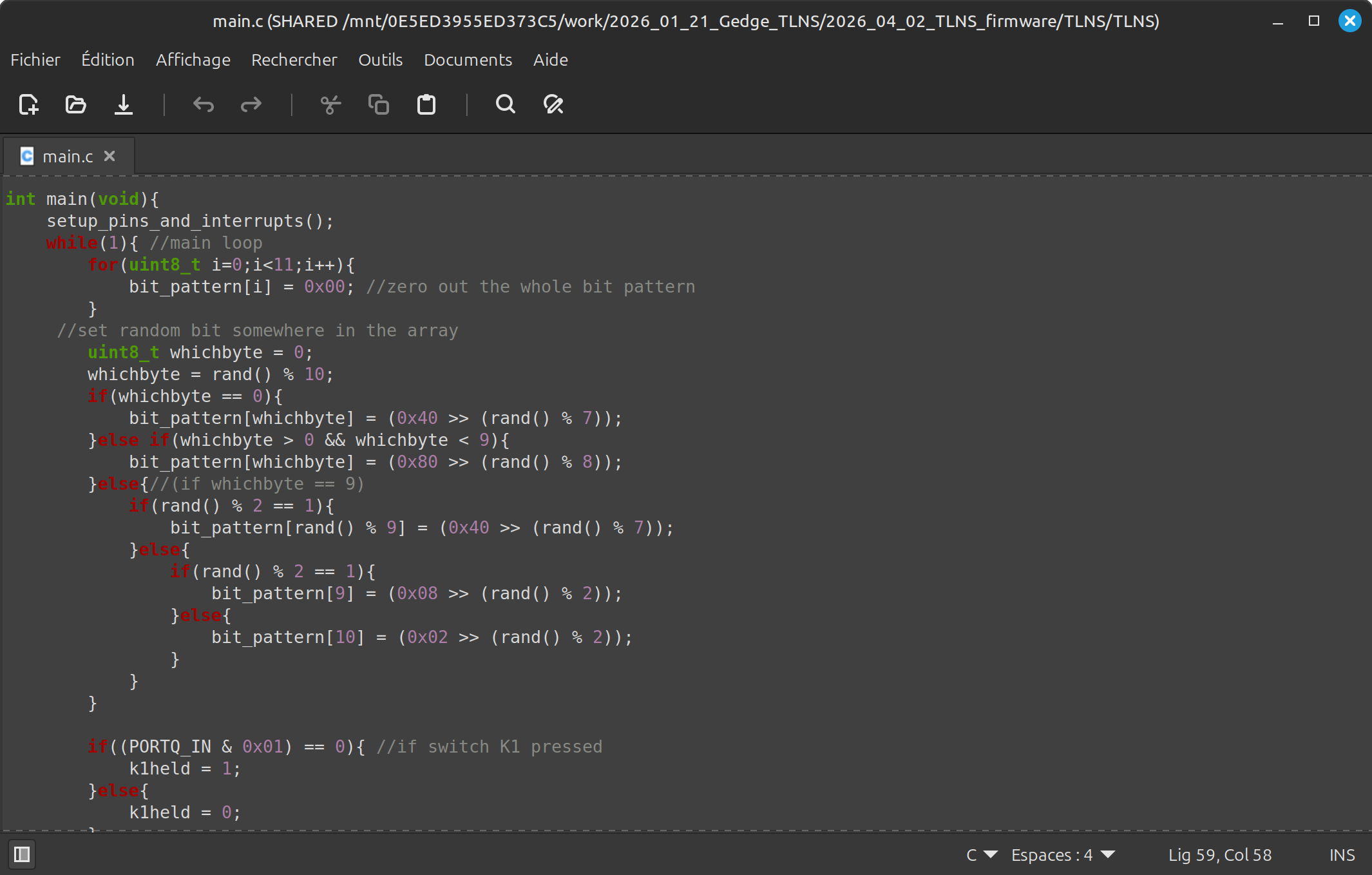Click the C file icon on tab
Image resolution: width=1372 pixels, height=875 pixels.
[x=27, y=156]
